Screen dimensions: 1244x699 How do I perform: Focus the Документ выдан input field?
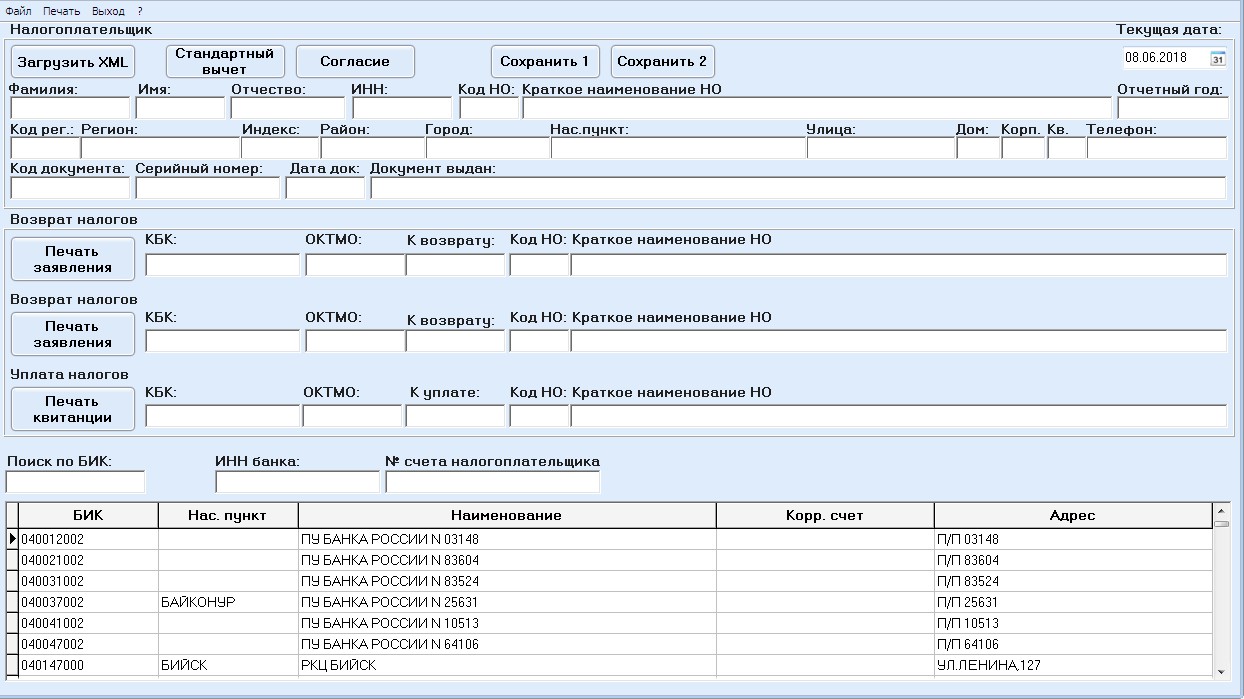coord(798,188)
